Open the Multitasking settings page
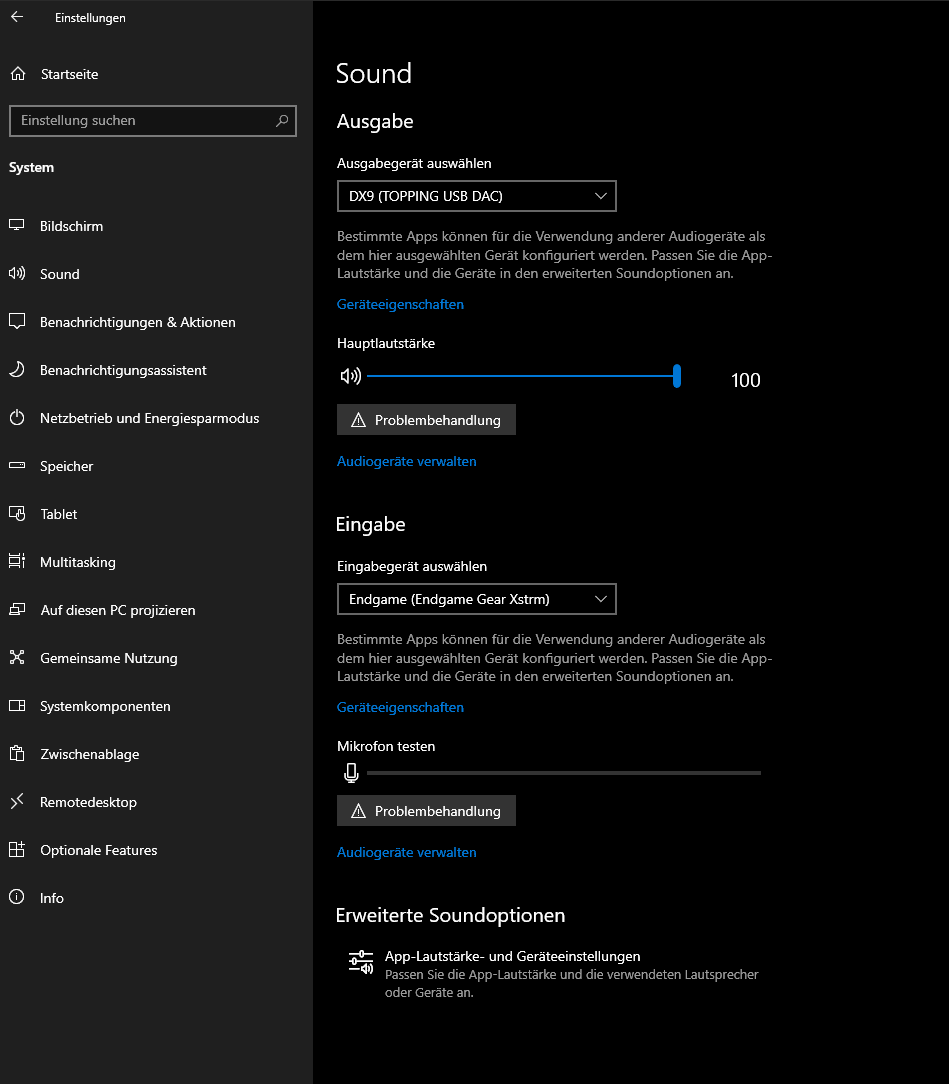 [x=77, y=562]
